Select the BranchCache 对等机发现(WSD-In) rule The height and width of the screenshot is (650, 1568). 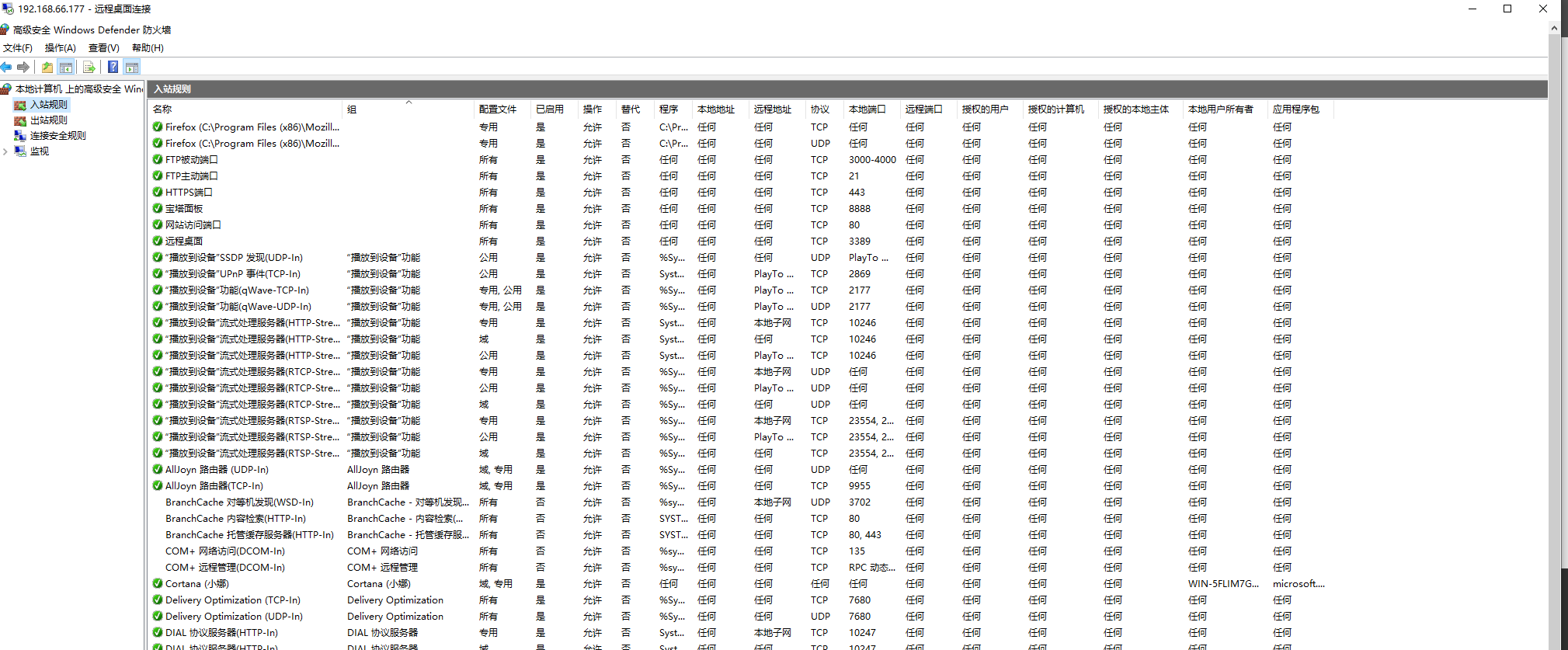pyautogui.click(x=239, y=502)
